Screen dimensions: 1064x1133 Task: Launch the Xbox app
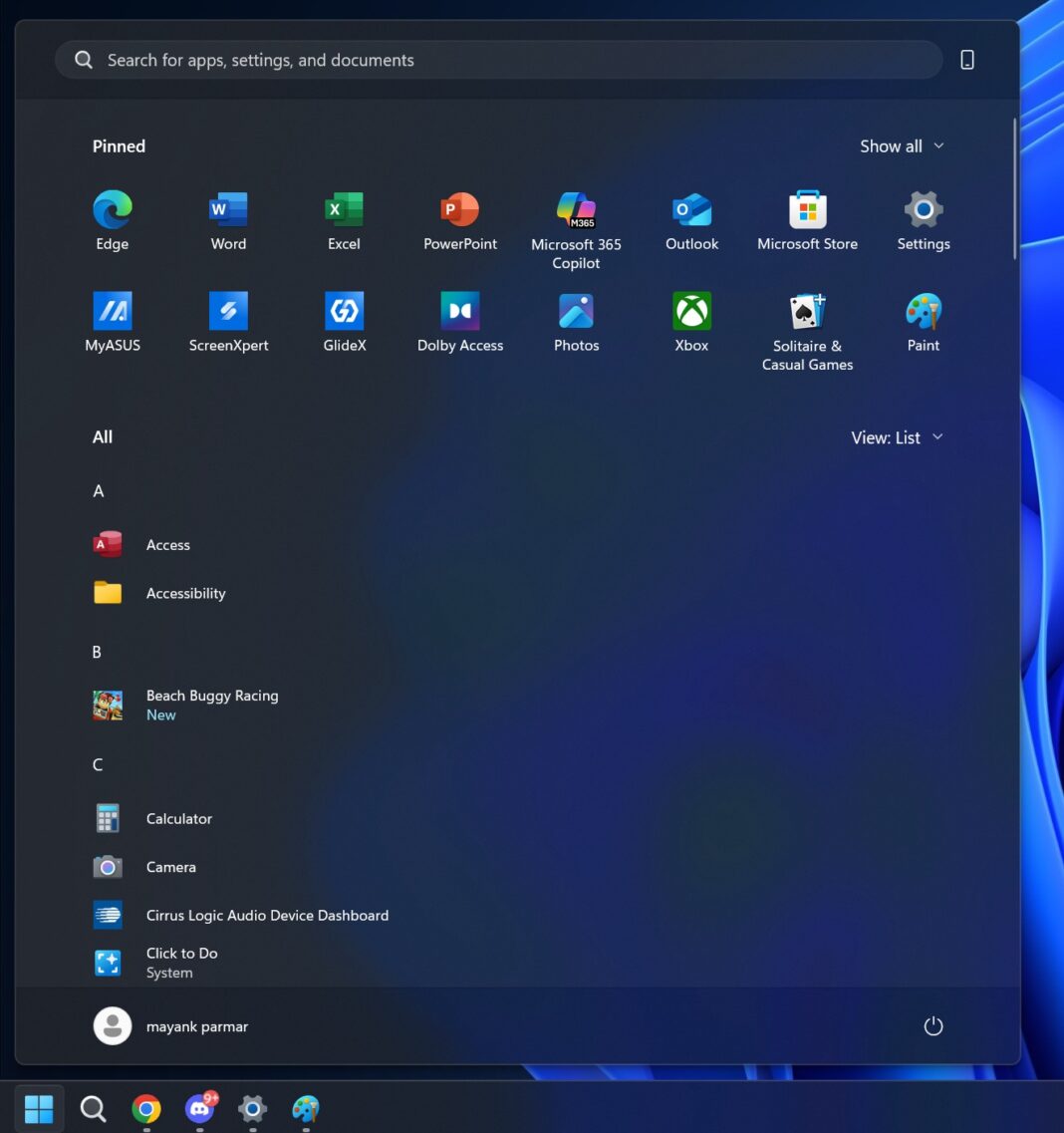pyautogui.click(x=691, y=319)
